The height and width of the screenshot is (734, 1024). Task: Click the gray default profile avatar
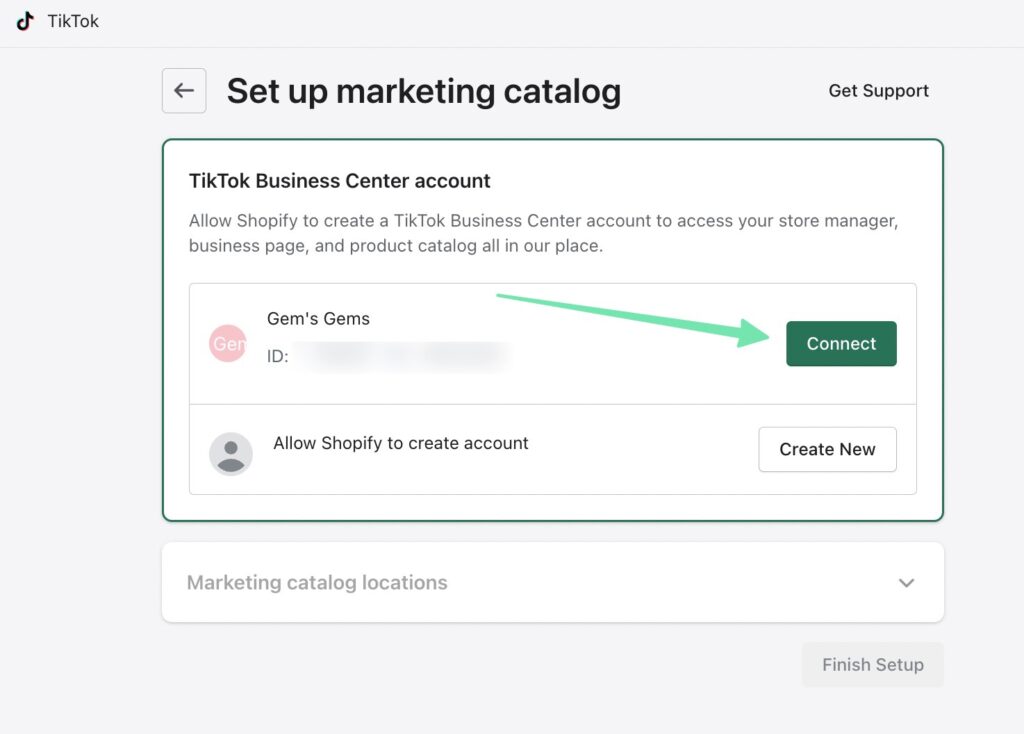(231, 454)
